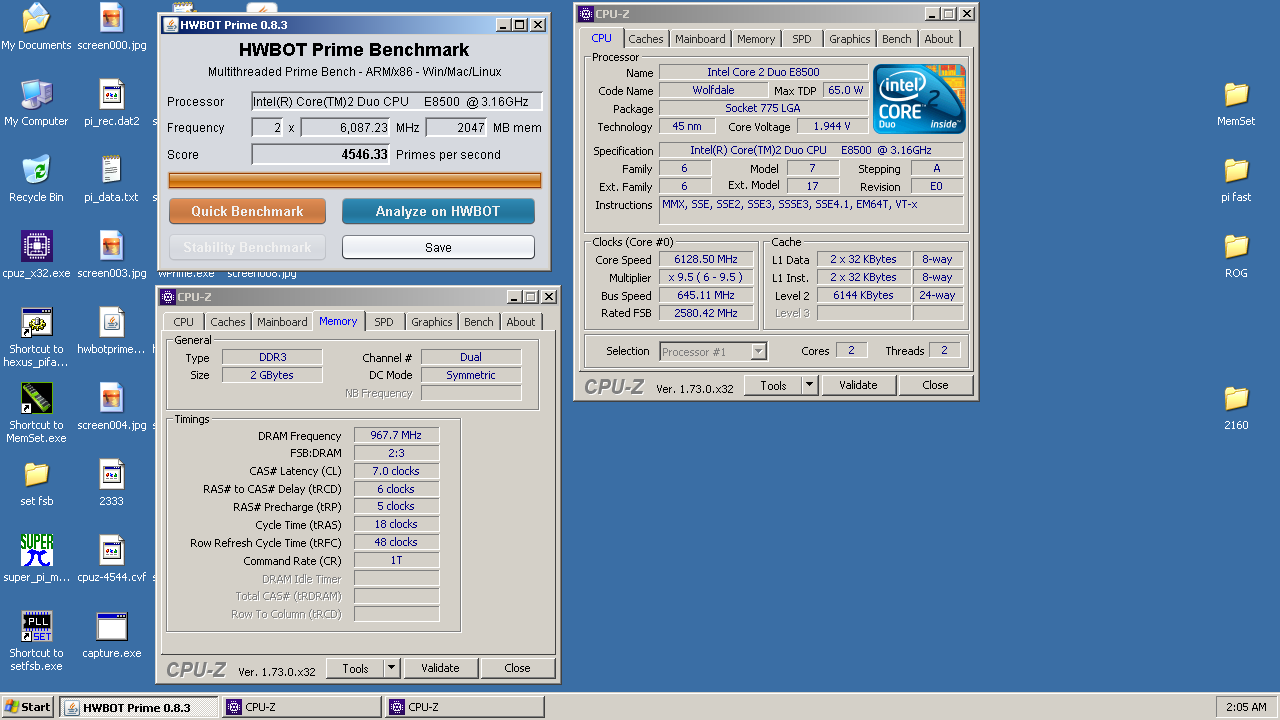Open the set fsb folder icon

(x=36, y=474)
